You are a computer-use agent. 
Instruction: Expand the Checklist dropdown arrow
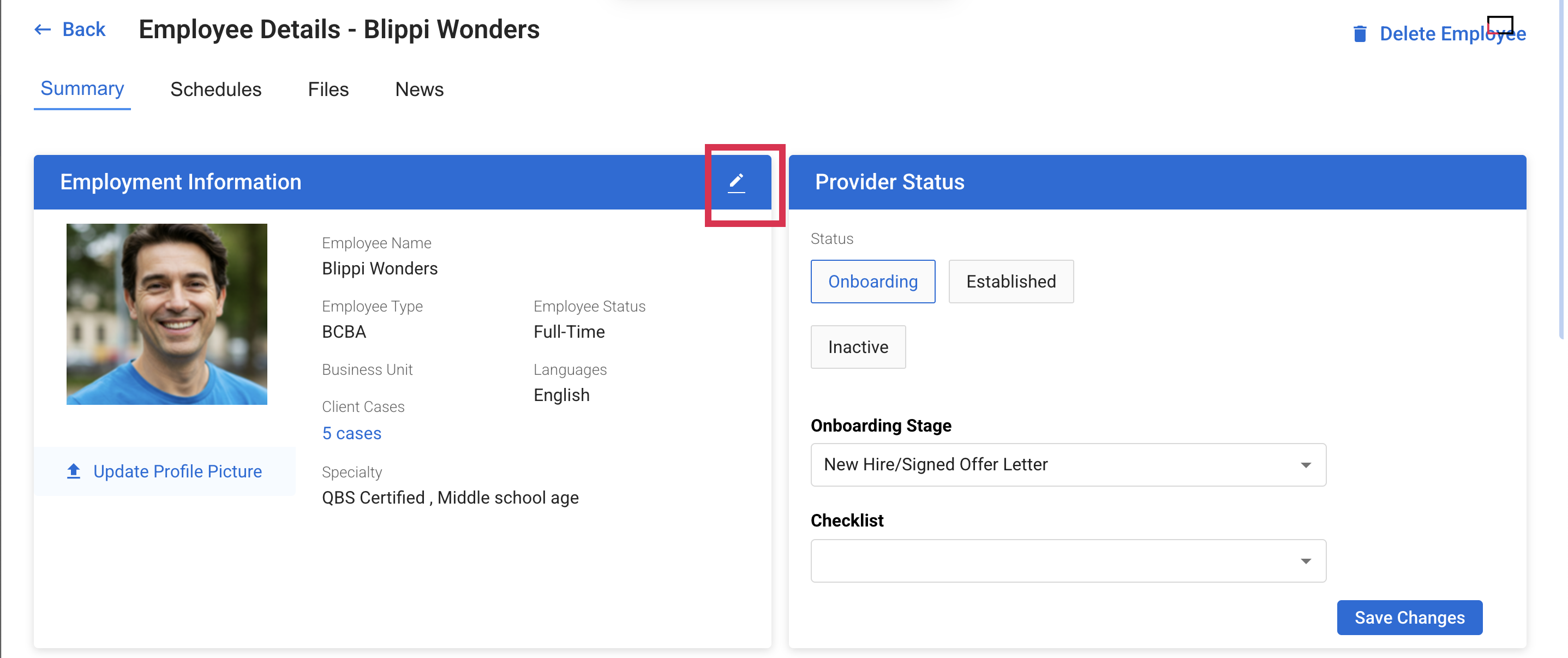[x=1305, y=560]
